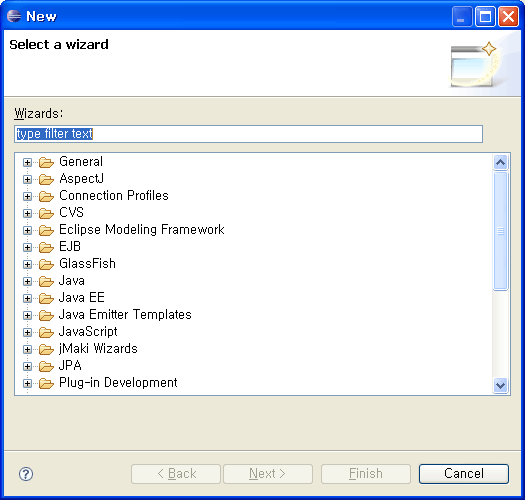Screen dimensions: 525x500
Task: Select the Java EE wizard label
Action: [82, 298]
